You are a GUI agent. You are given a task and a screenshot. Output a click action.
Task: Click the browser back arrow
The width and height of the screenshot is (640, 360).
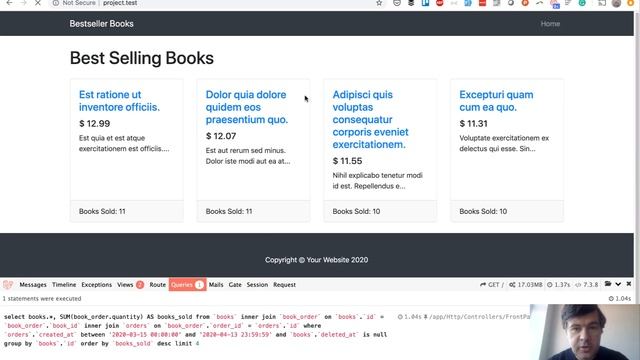click(9, 3)
